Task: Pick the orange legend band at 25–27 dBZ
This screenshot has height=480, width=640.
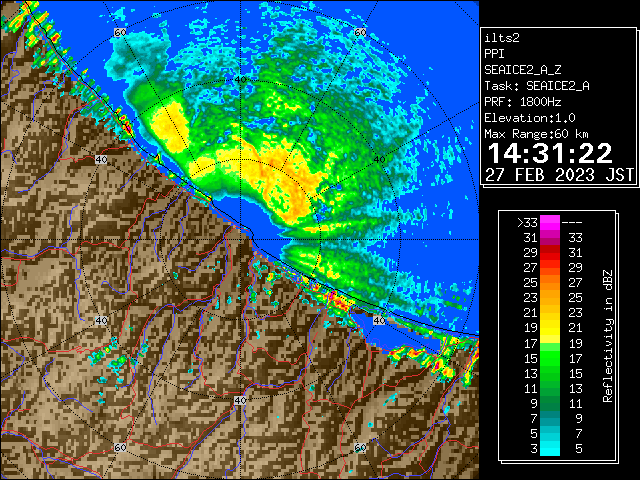Action: tap(550, 283)
